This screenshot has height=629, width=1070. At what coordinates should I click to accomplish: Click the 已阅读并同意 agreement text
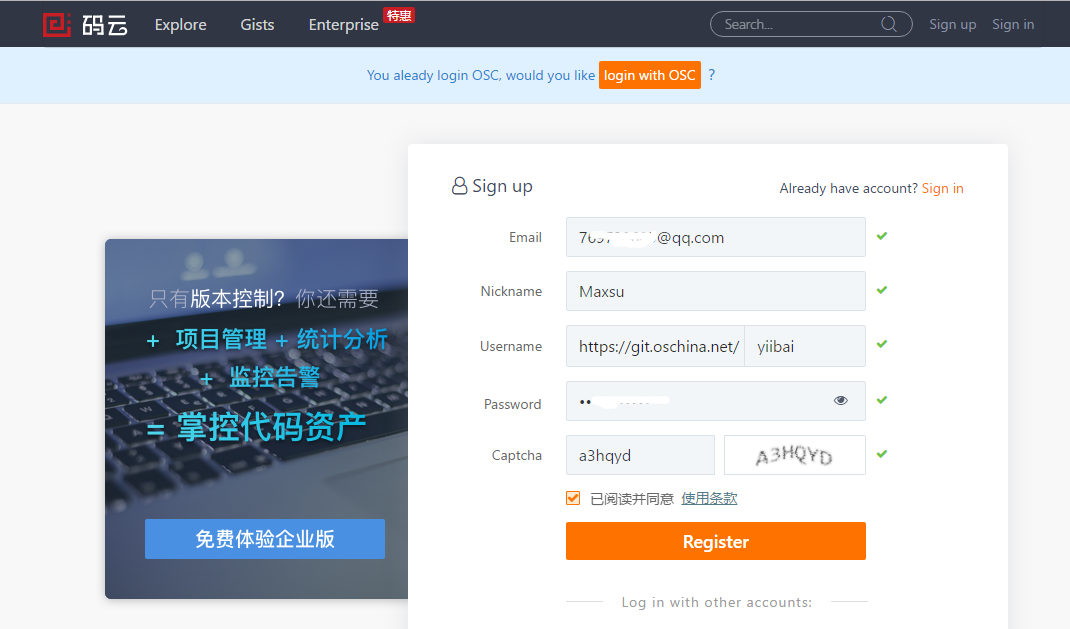pos(632,499)
